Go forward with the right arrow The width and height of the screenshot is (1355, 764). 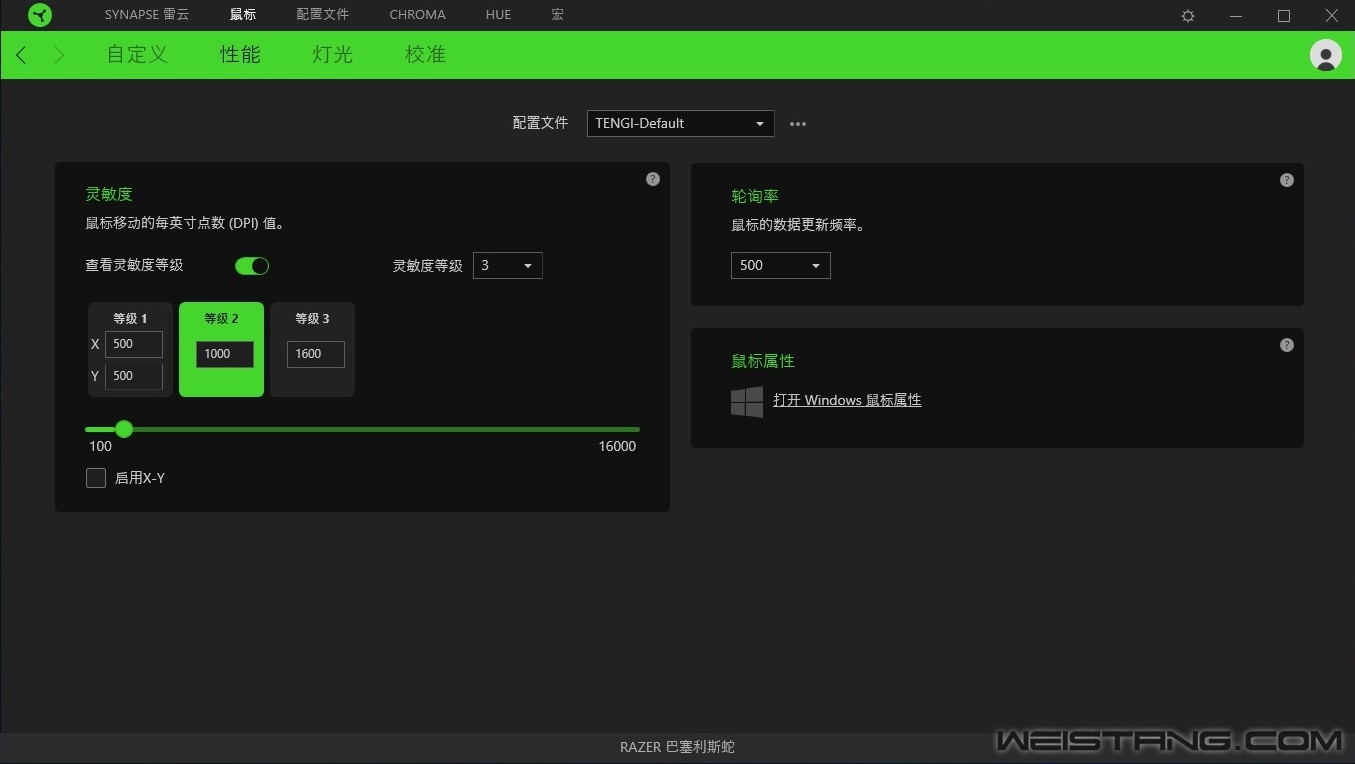tap(59, 55)
